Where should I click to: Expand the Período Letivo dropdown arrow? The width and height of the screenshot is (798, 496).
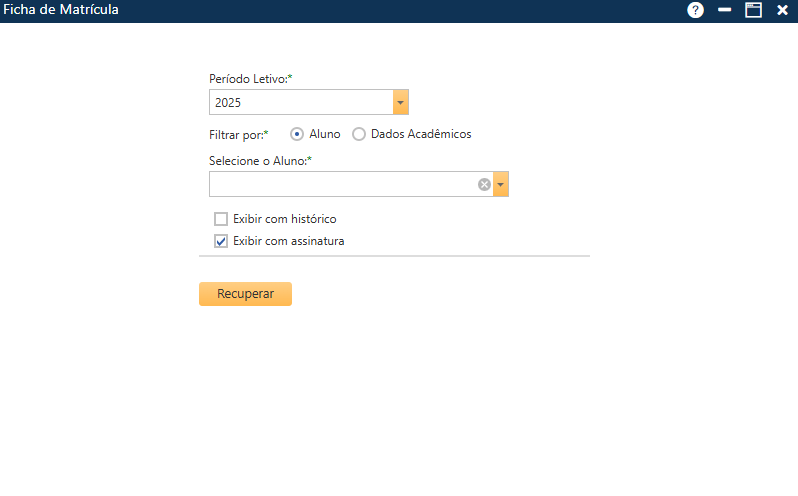pos(401,102)
